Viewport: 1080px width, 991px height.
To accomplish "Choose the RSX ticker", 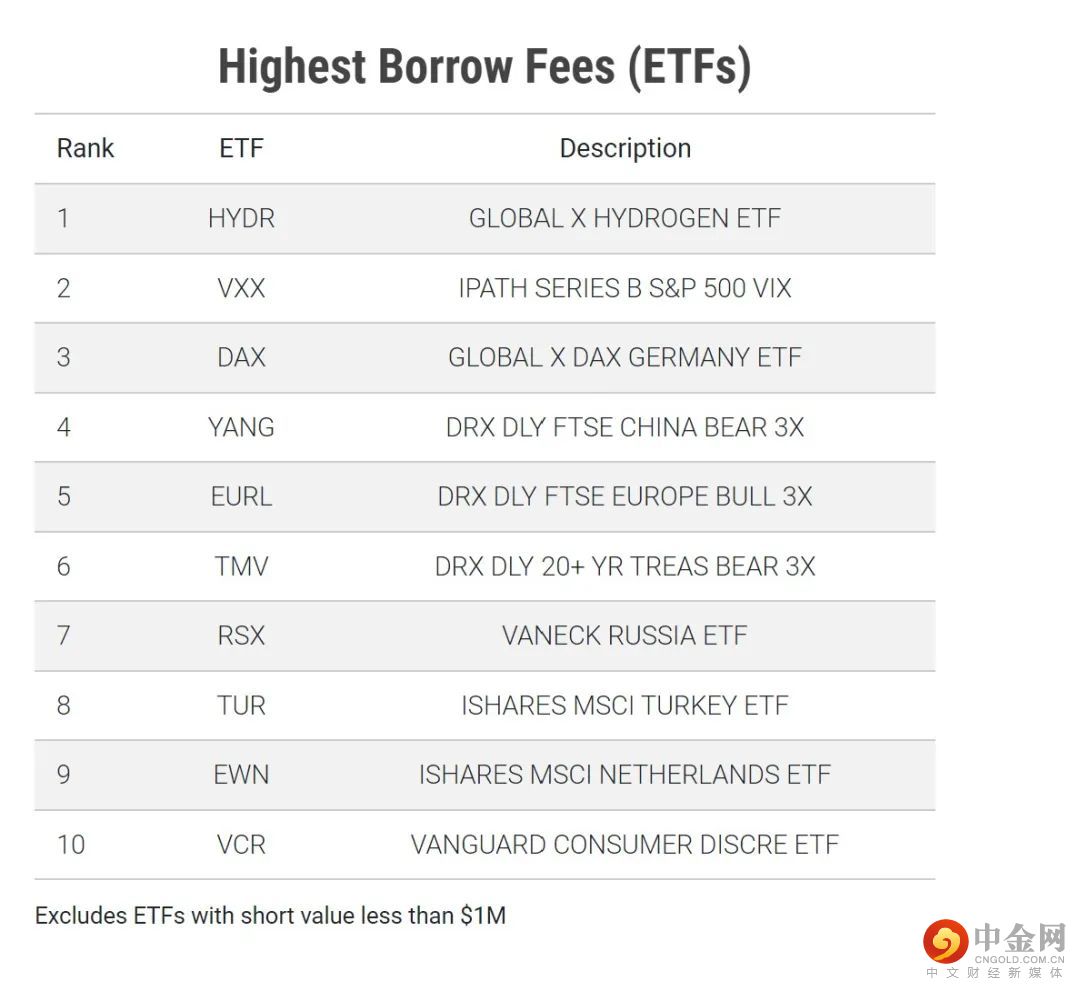I will click(241, 636).
